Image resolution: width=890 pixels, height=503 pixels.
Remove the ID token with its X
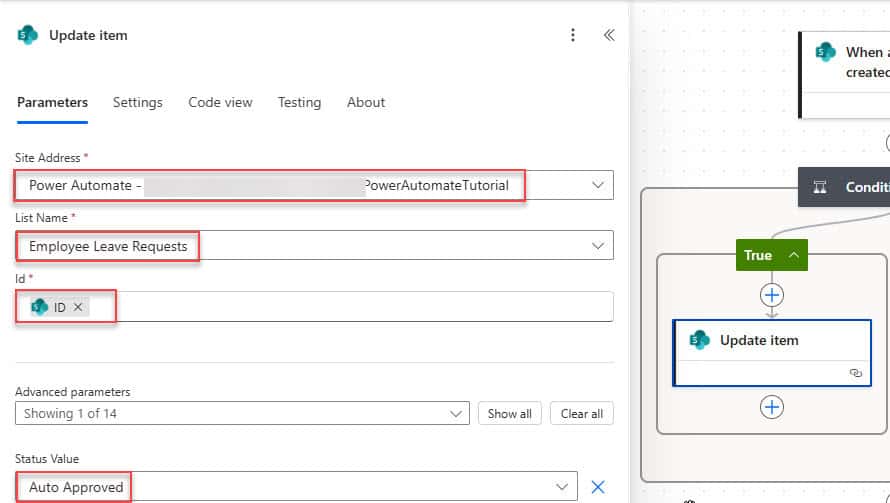[78, 307]
